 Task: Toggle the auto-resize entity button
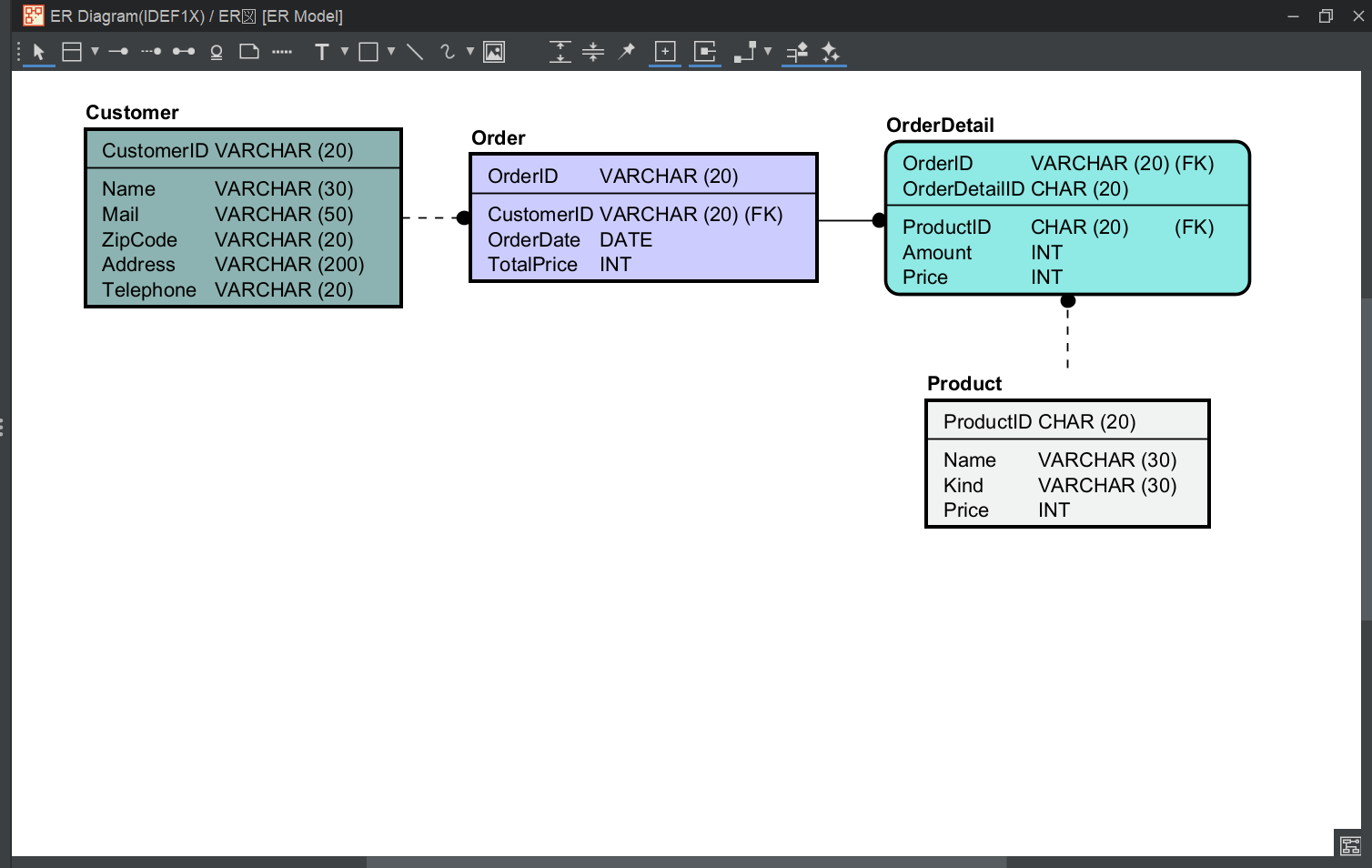tap(665, 52)
